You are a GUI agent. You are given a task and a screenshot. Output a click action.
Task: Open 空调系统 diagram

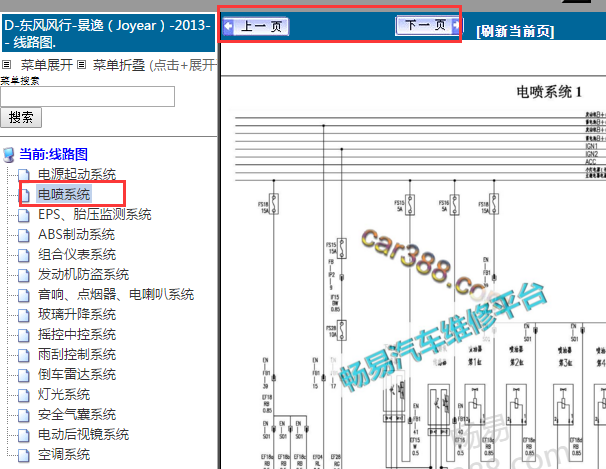tap(64, 454)
